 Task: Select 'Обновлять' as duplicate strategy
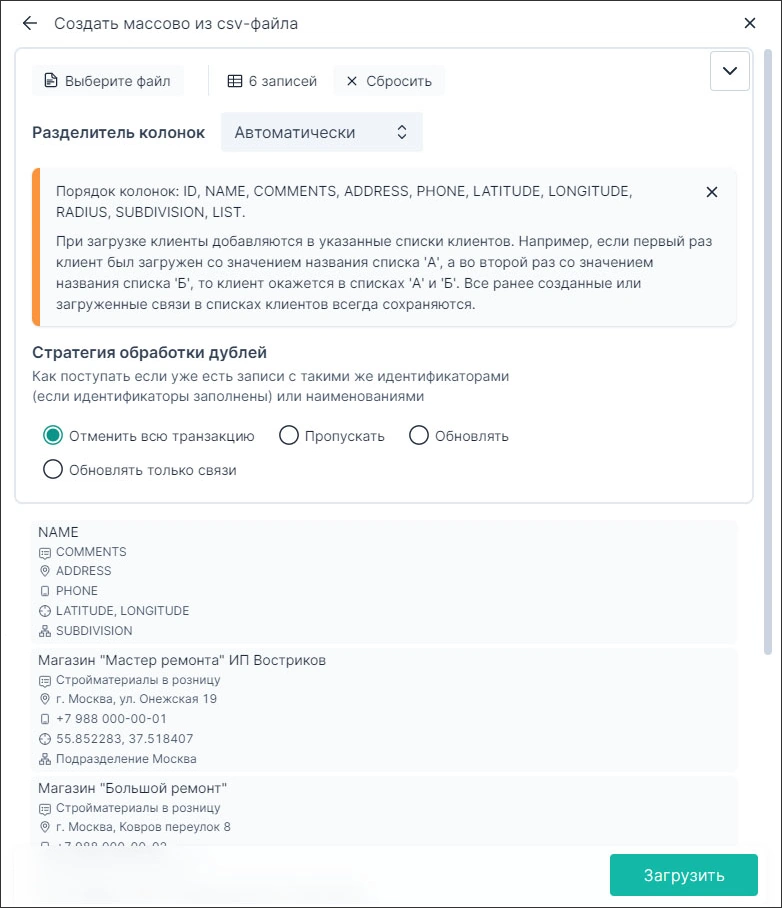pyautogui.click(x=418, y=435)
